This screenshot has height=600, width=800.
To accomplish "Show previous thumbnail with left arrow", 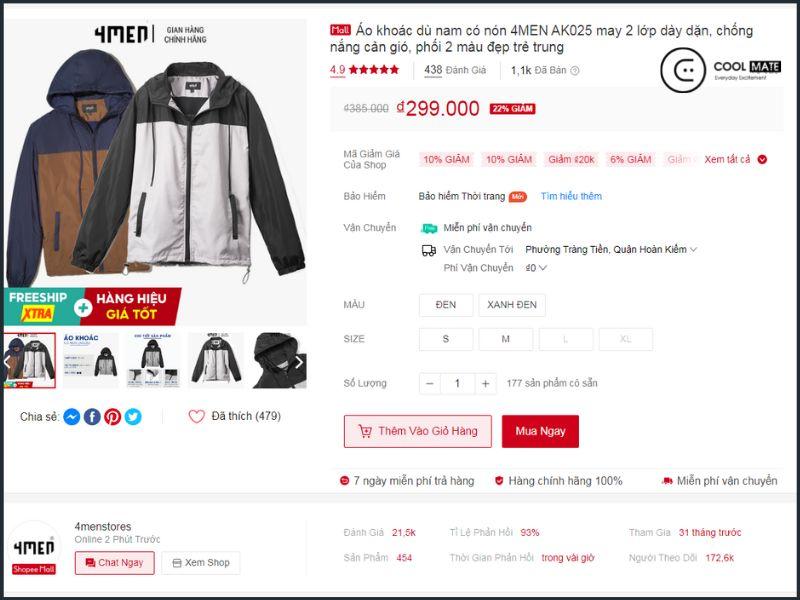I will [7, 362].
